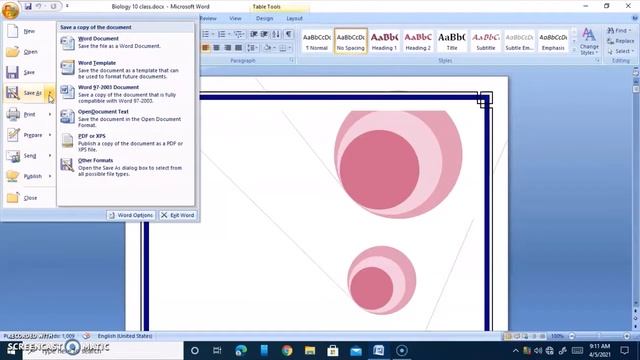This screenshot has height=360, width=640.
Task: Save as Word 97-2003 Document
Action: click(126, 94)
